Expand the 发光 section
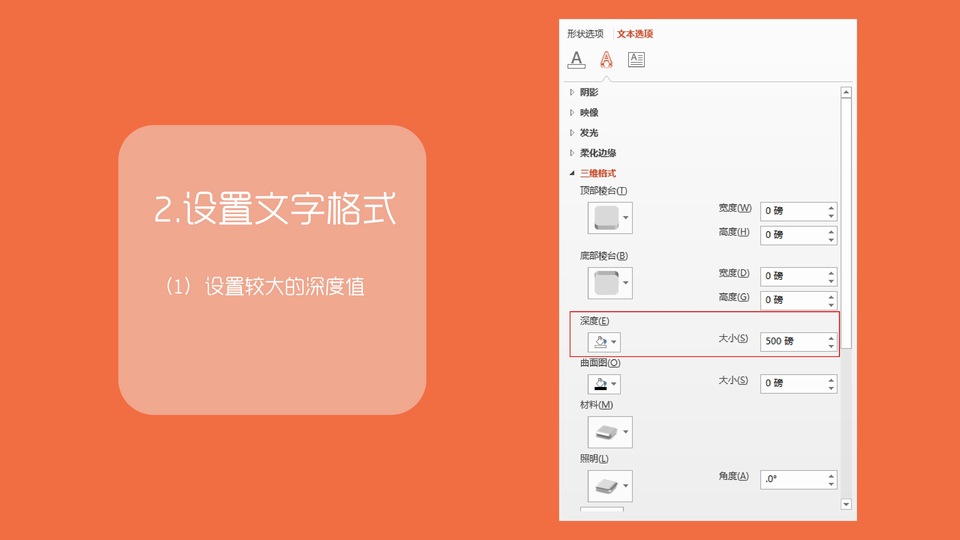Image resolution: width=960 pixels, height=540 pixels. click(x=589, y=133)
